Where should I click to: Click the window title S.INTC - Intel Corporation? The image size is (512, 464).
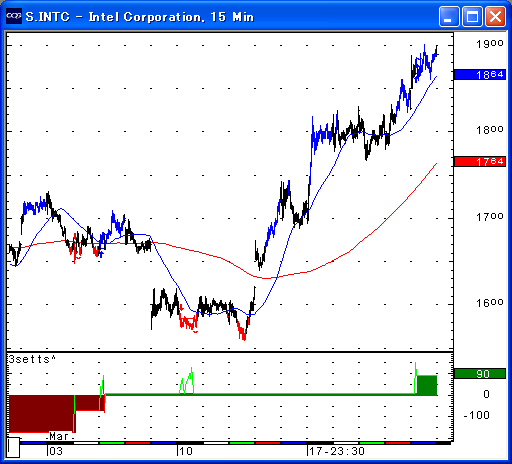pyautogui.click(x=139, y=17)
